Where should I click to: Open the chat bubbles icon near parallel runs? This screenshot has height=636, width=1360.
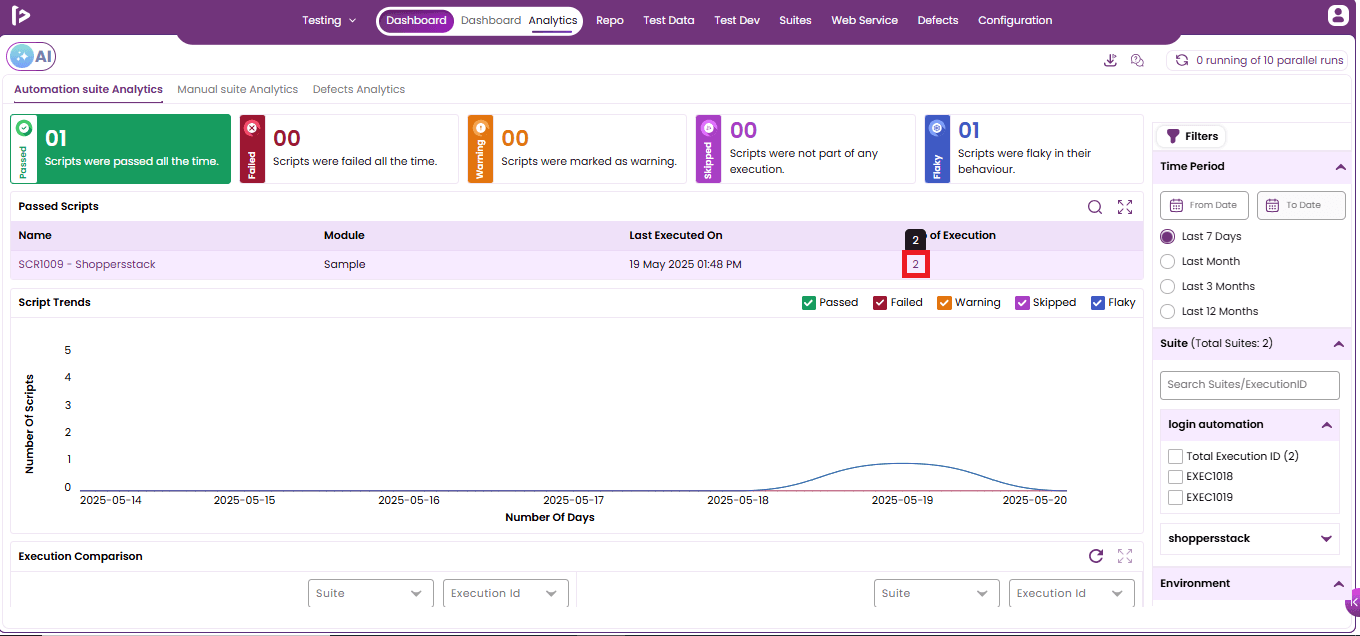coord(1137,60)
